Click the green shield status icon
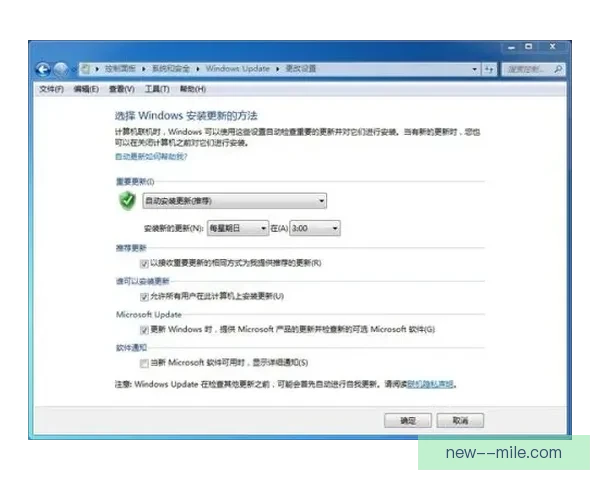600x480 pixels. tap(127, 201)
